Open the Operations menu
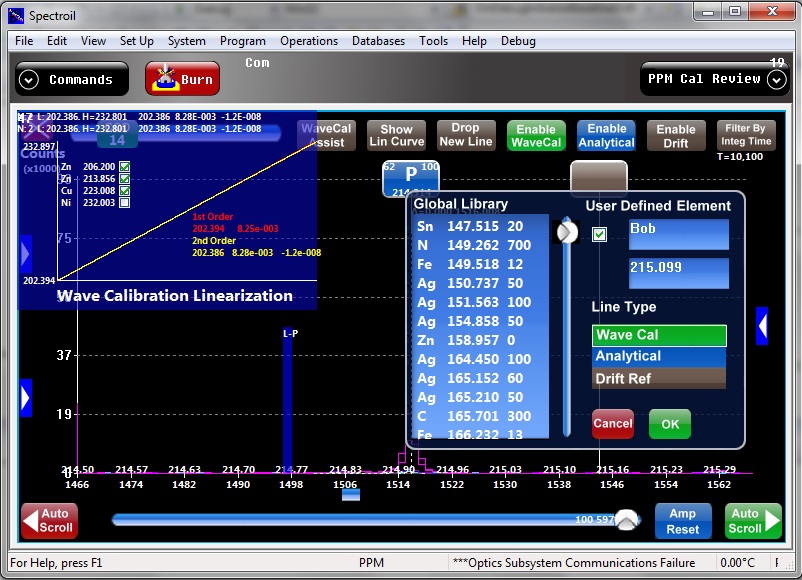 tap(309, 41)
